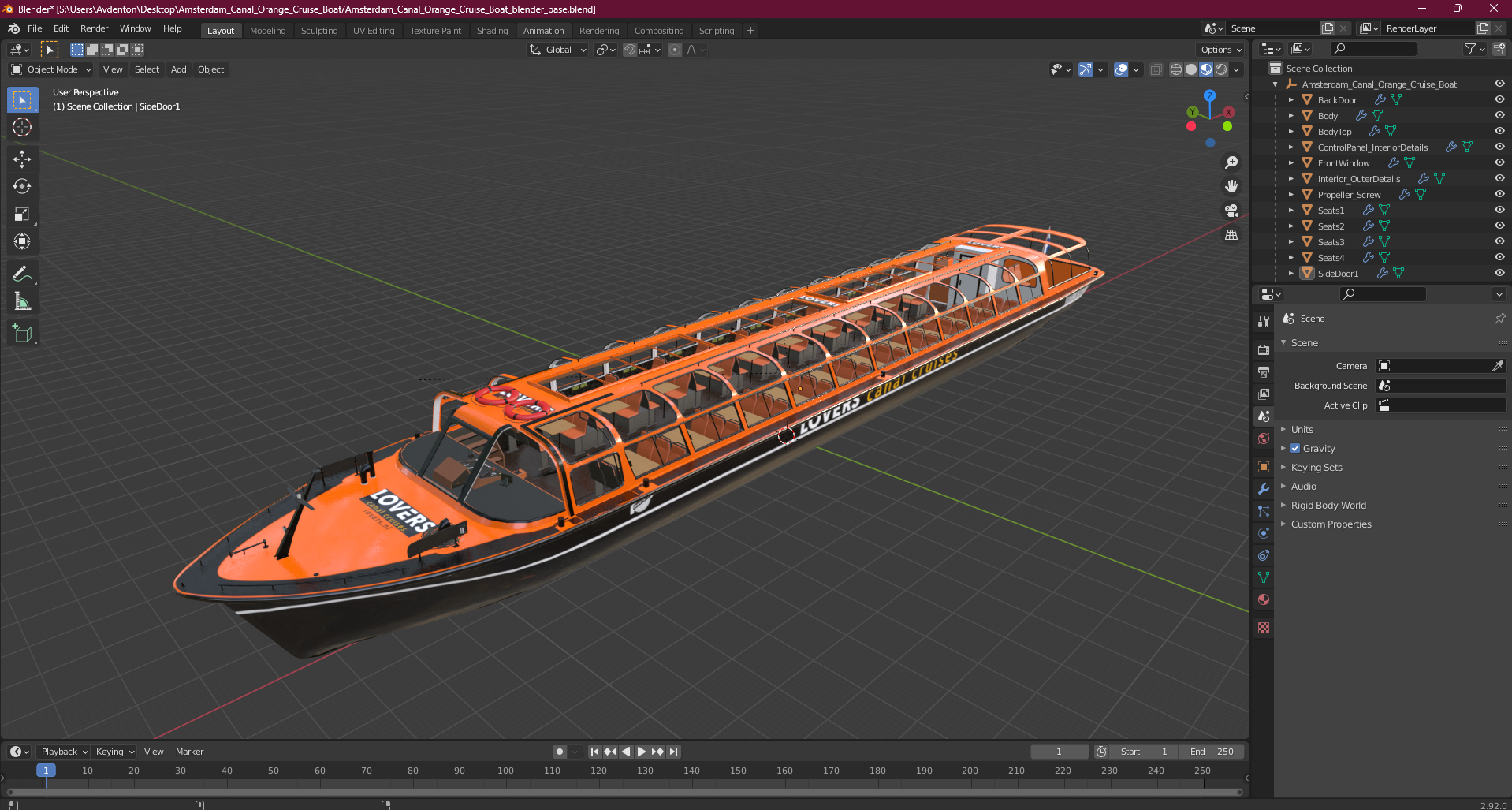Open the Object Mode dropdown
Screen dimensions: 1512x810
(x=51, y=69)
